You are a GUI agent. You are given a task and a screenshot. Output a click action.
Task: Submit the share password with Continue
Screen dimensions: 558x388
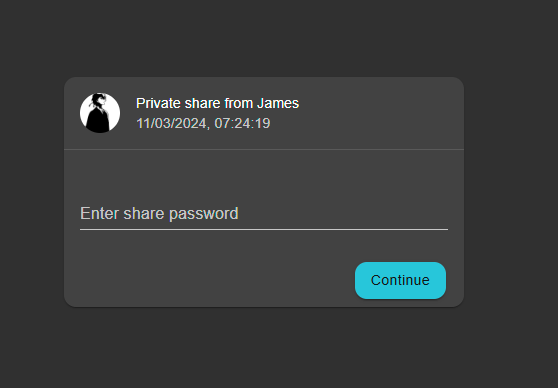tap(400, 280)
